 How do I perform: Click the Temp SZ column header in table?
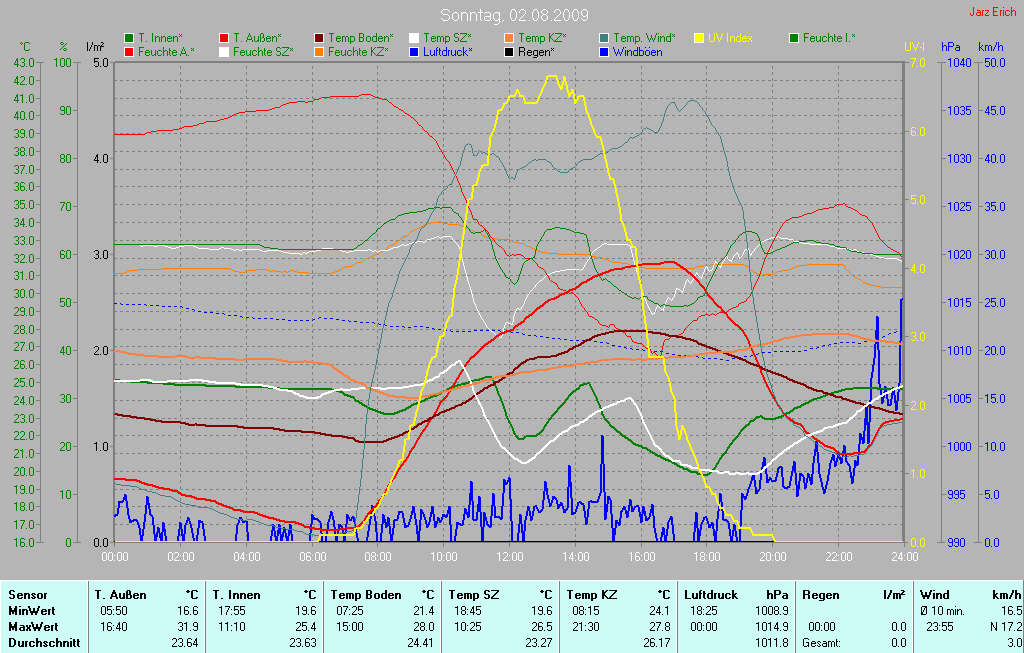474,595
